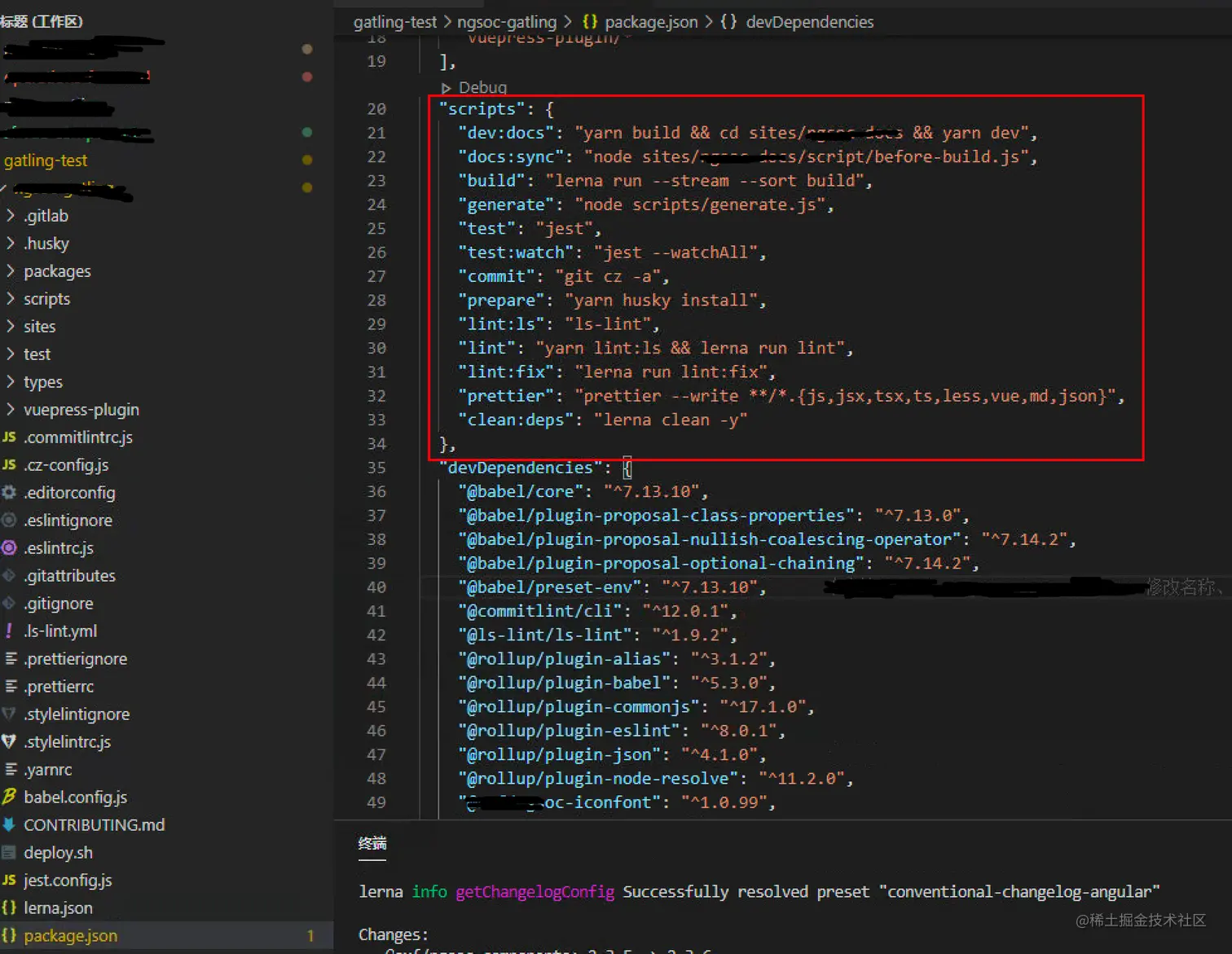Open babel.config.js file name
Image resolution: width=1232 pixels, height=954 pixels.
[x=76, y=798]
